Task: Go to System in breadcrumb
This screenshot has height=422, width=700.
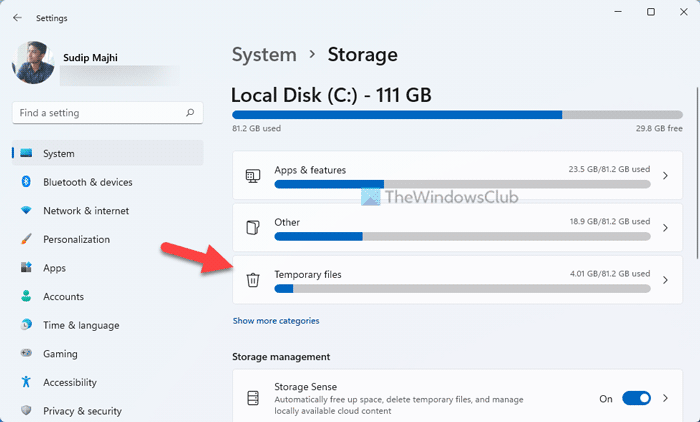Action: click(264, 55)
